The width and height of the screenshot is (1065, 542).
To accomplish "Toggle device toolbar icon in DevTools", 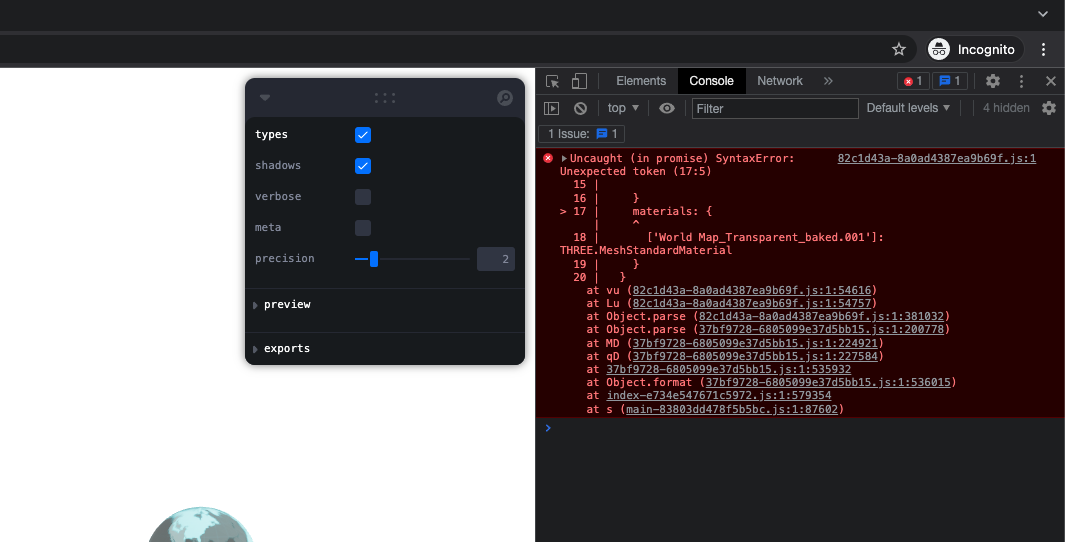I will pyautogui.click(x=579, y=82).
